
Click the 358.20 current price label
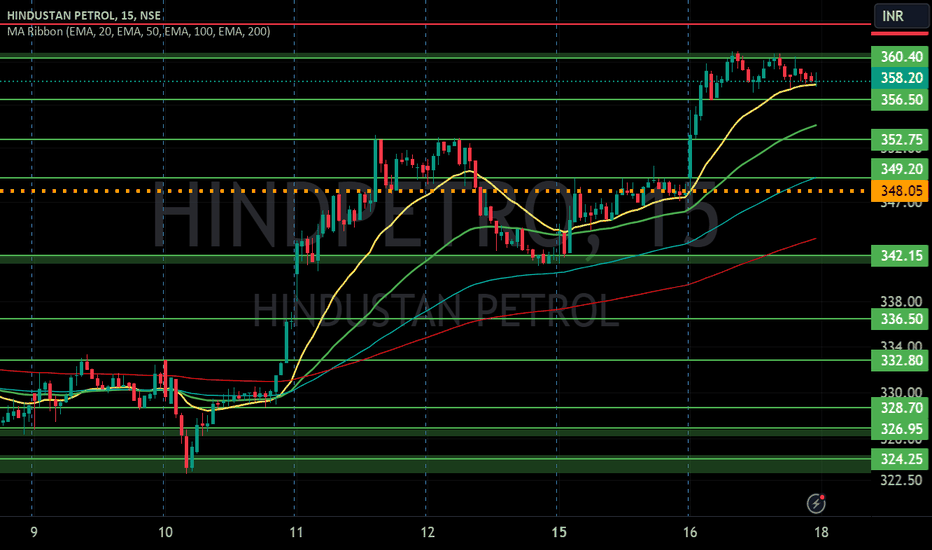900,78
